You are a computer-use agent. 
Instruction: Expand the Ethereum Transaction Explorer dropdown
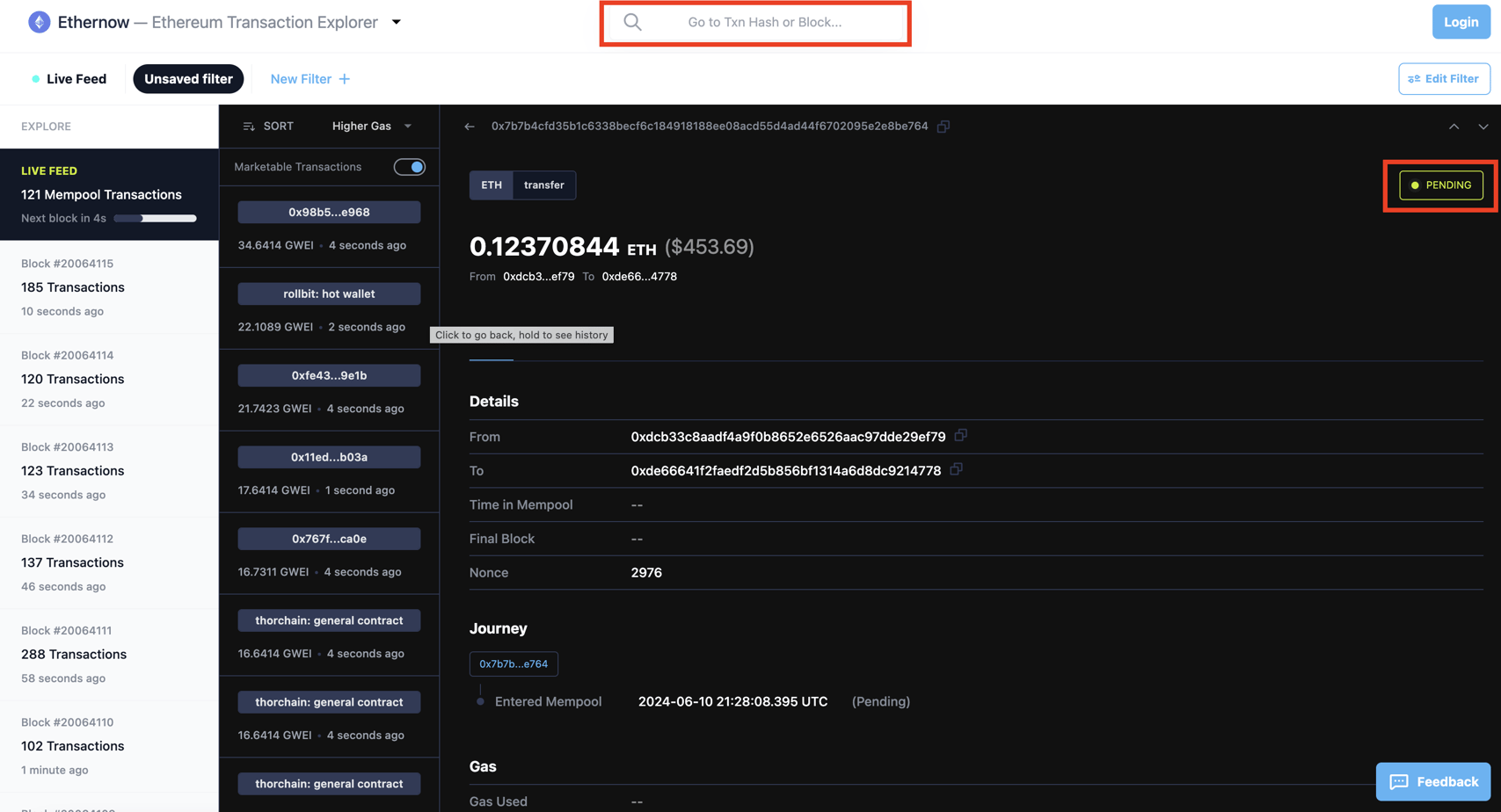coord(396,22)
